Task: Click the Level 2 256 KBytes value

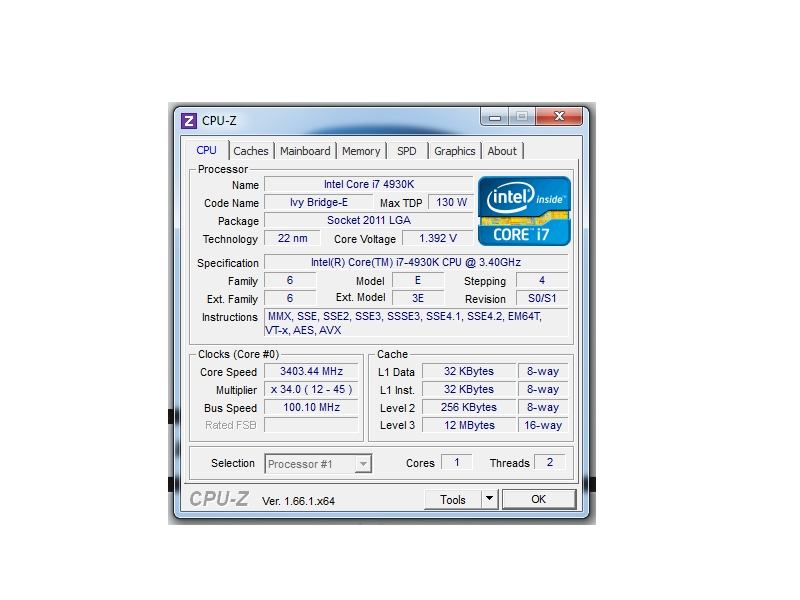Action: 469,407
